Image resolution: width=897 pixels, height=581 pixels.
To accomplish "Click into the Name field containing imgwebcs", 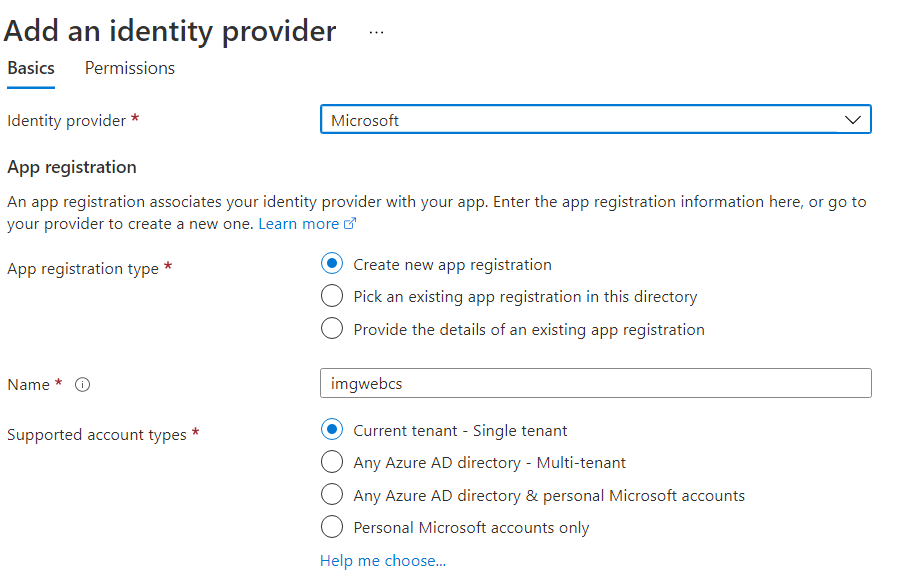I will click(x=595, y=384).
